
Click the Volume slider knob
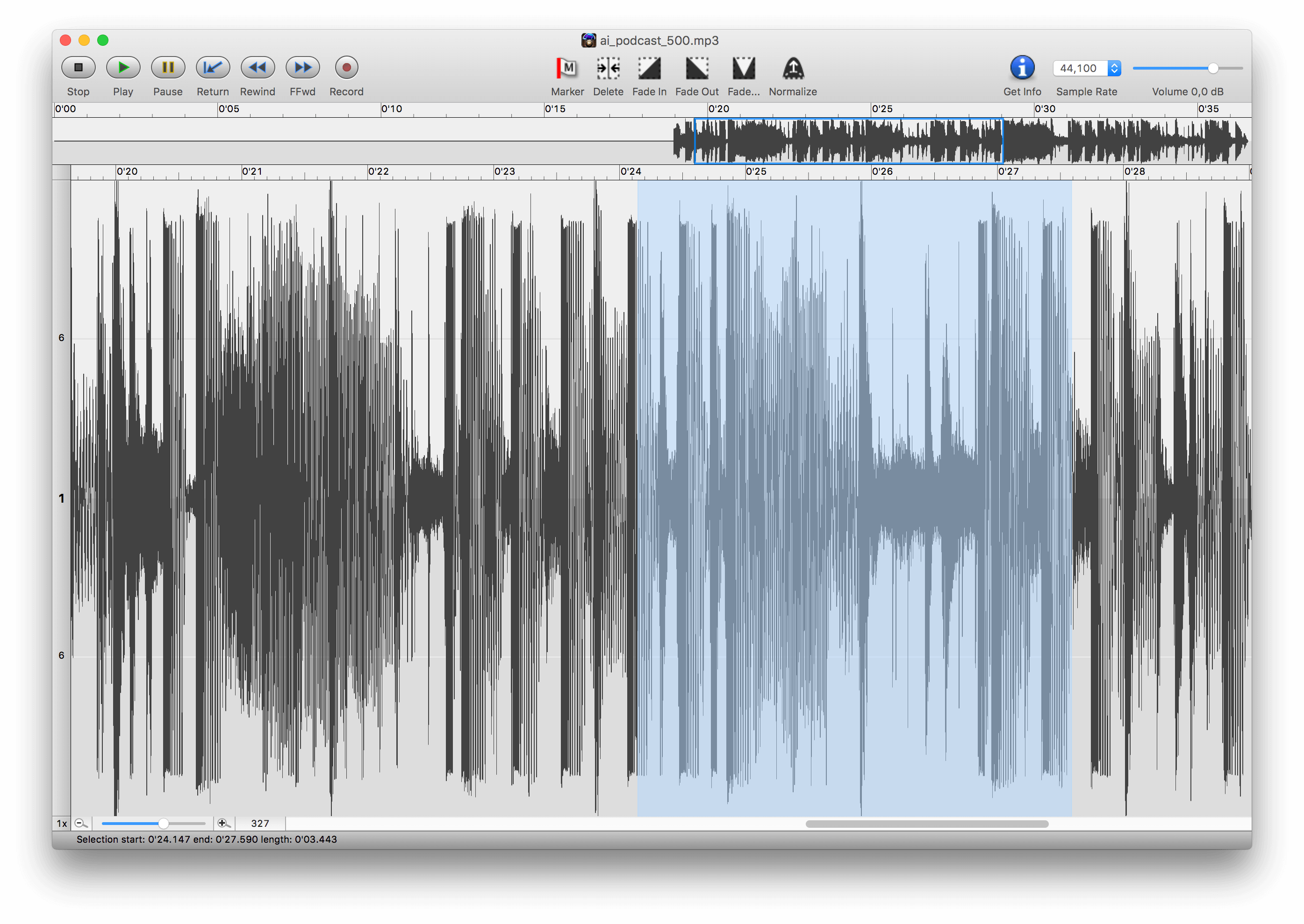point(1213,68)
